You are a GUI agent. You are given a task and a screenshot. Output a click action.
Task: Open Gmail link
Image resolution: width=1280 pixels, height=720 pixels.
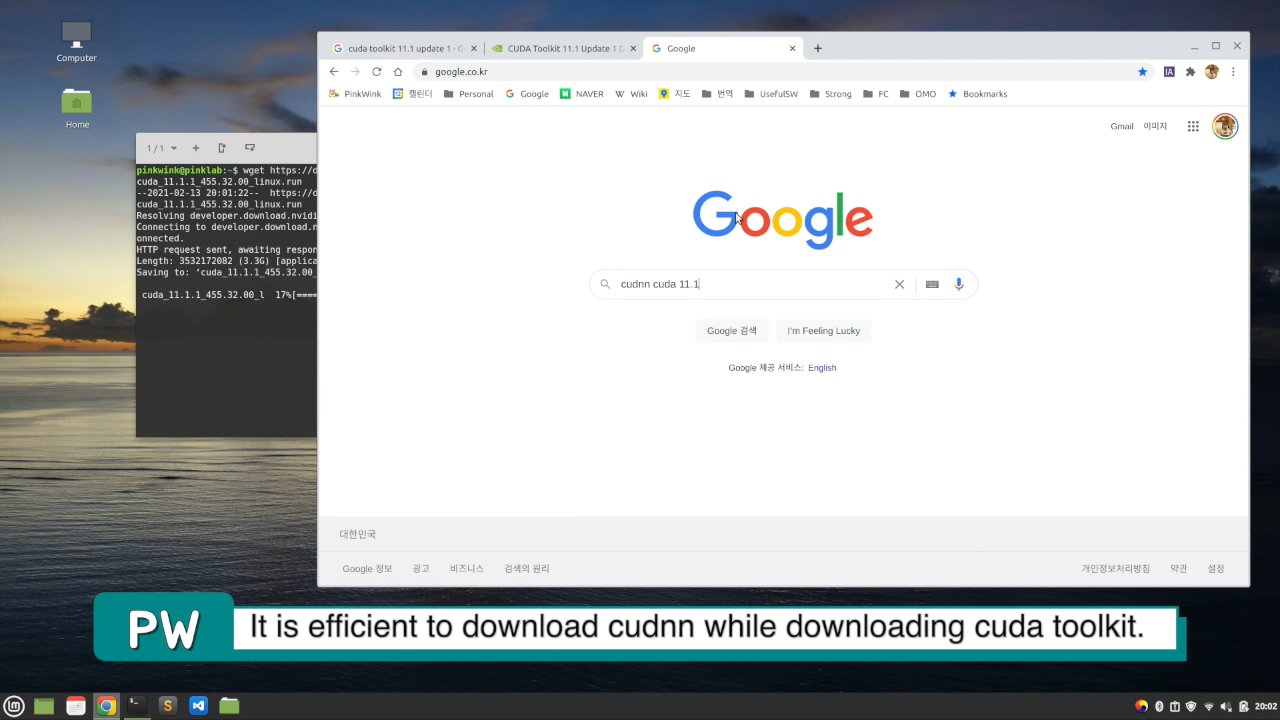point(1122,126)
